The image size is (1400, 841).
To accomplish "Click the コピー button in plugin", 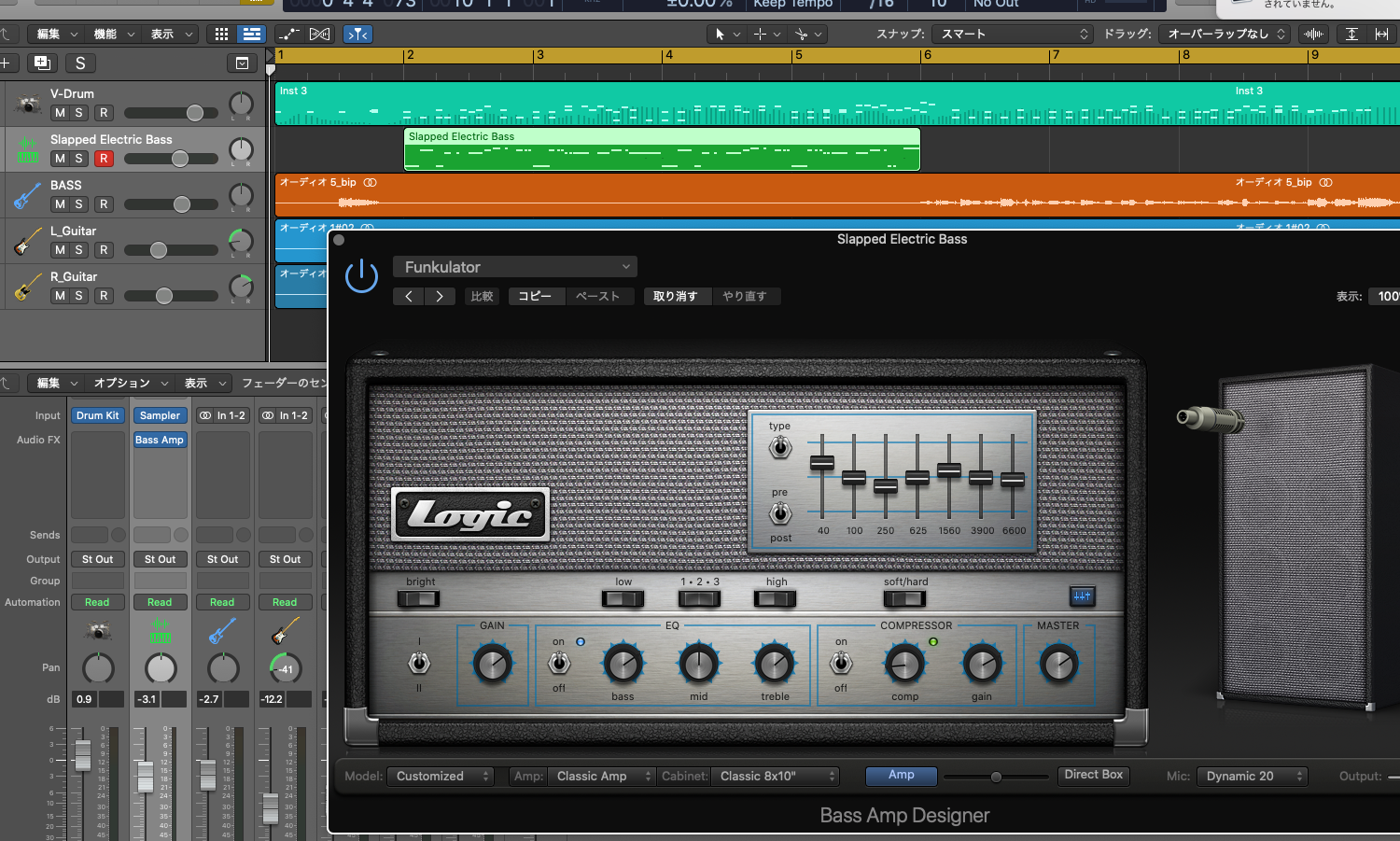I will 535,296.
